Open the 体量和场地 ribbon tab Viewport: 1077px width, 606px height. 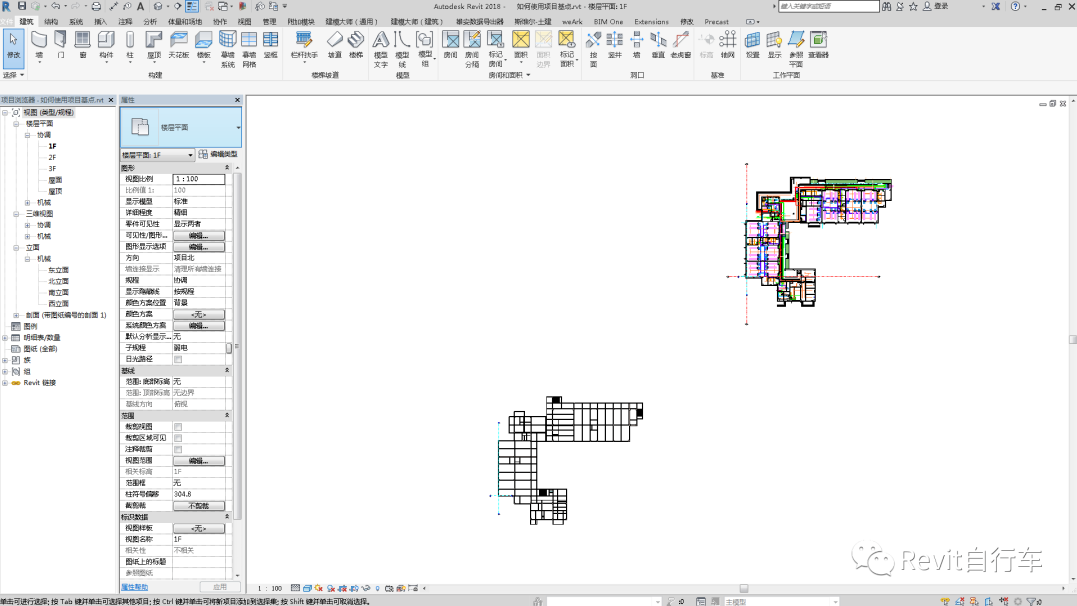click(x=185, y=21)
